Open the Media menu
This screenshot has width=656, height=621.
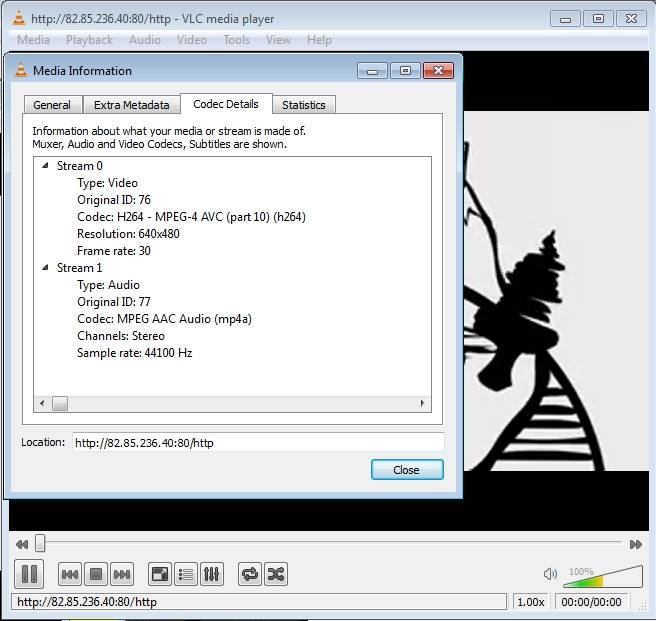tap(33, 40)
